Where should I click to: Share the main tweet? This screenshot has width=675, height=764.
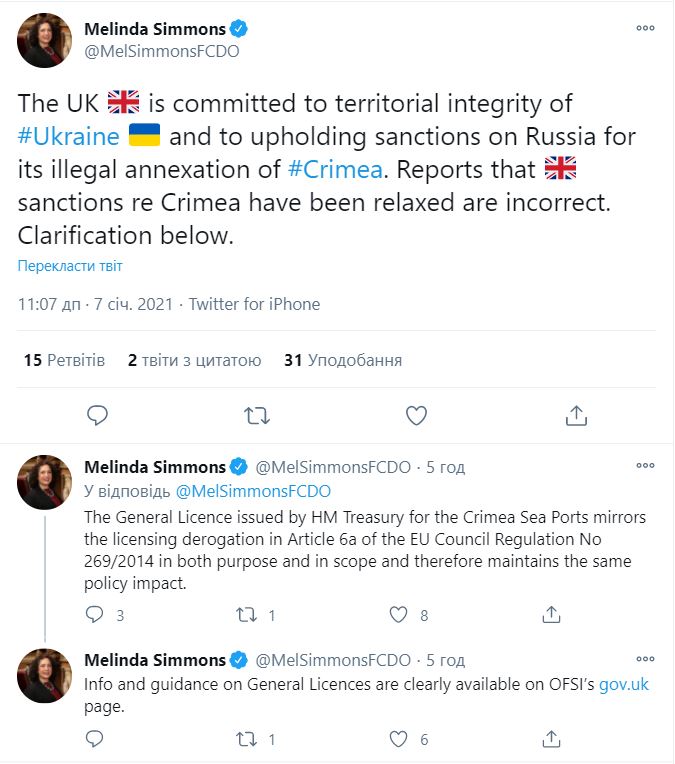pos(576,415)
